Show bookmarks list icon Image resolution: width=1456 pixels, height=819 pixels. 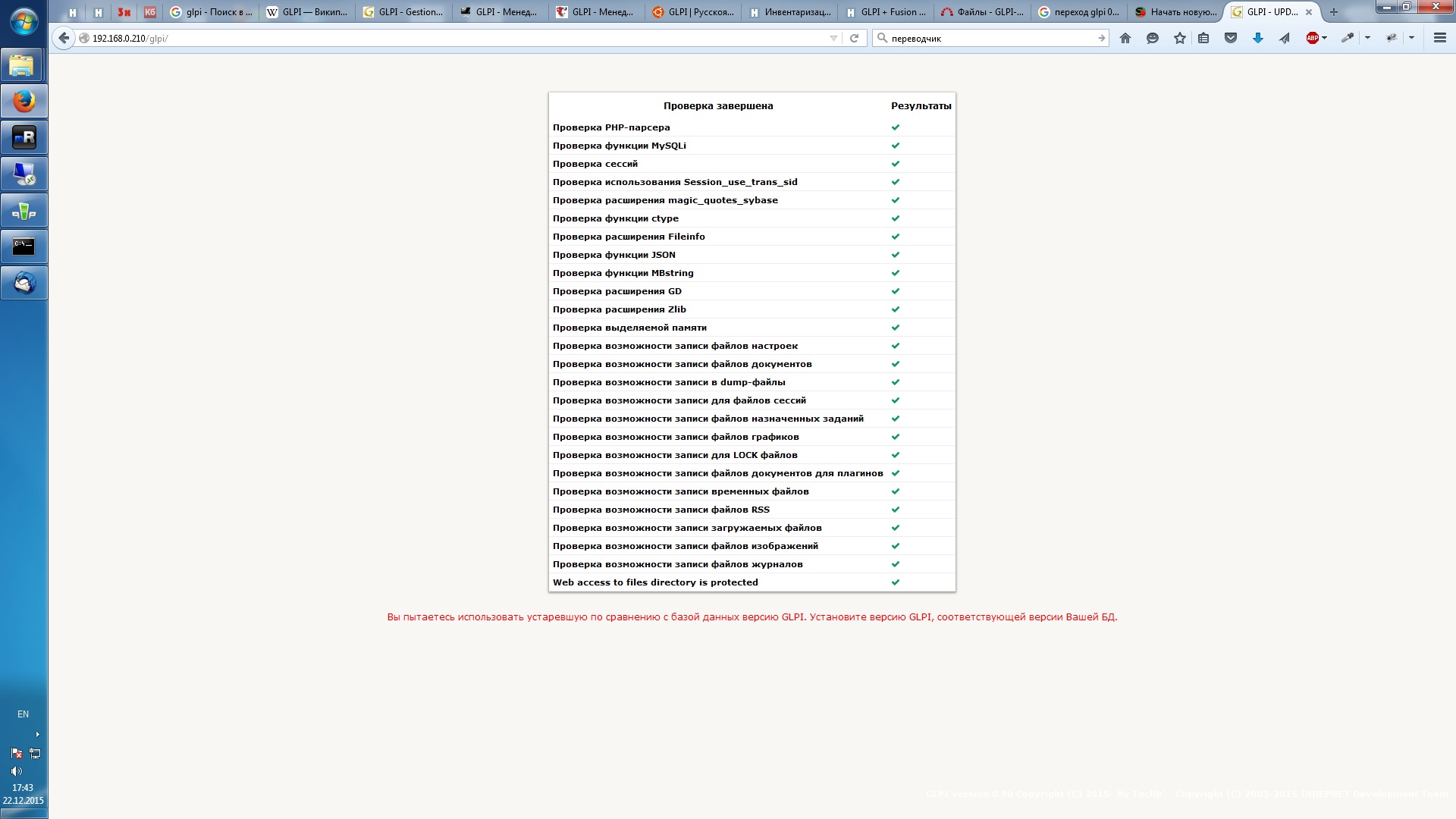pos(1203,38)
